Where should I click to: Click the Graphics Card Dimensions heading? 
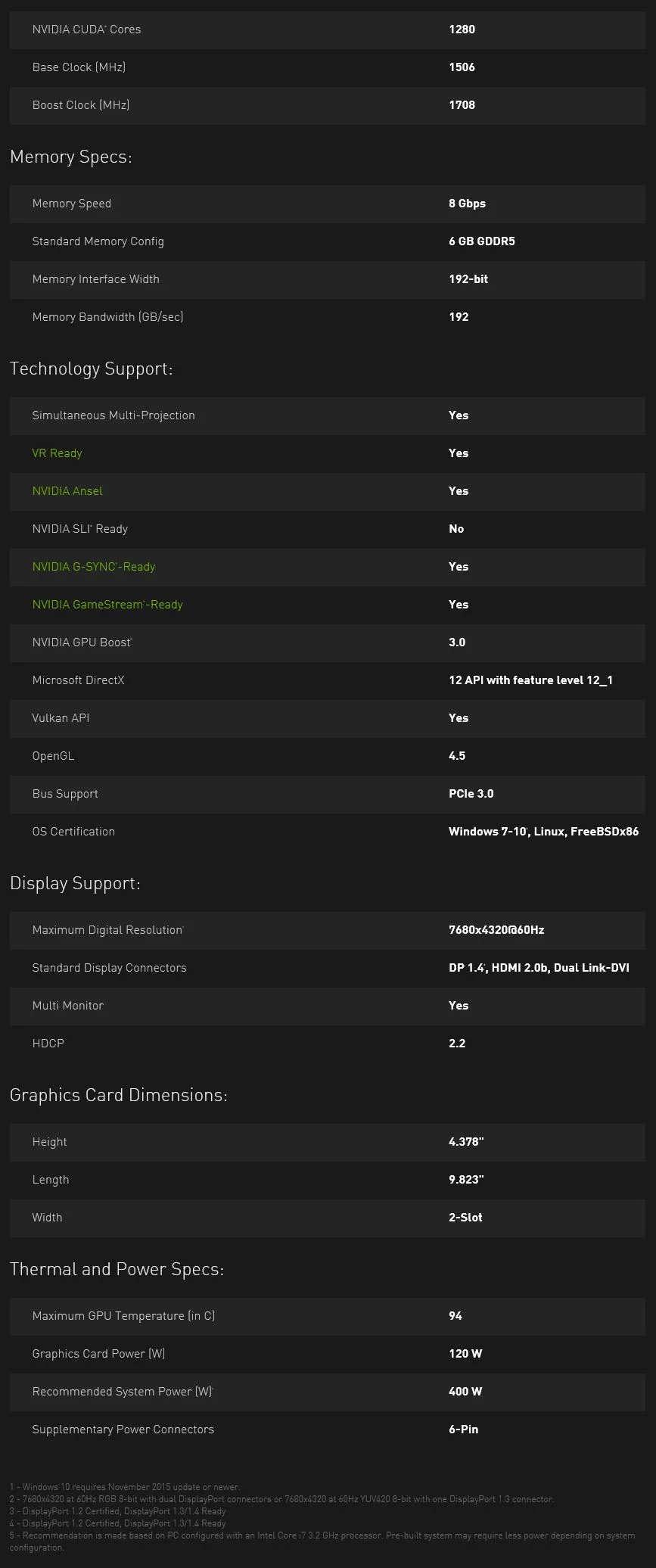coord(119,1096)
